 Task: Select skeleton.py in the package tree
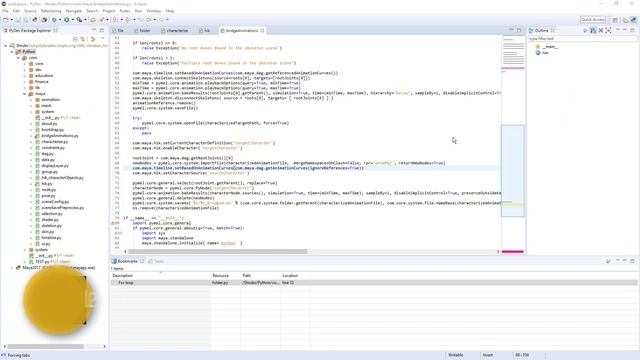pyautogui.click(x=51, y=226)
